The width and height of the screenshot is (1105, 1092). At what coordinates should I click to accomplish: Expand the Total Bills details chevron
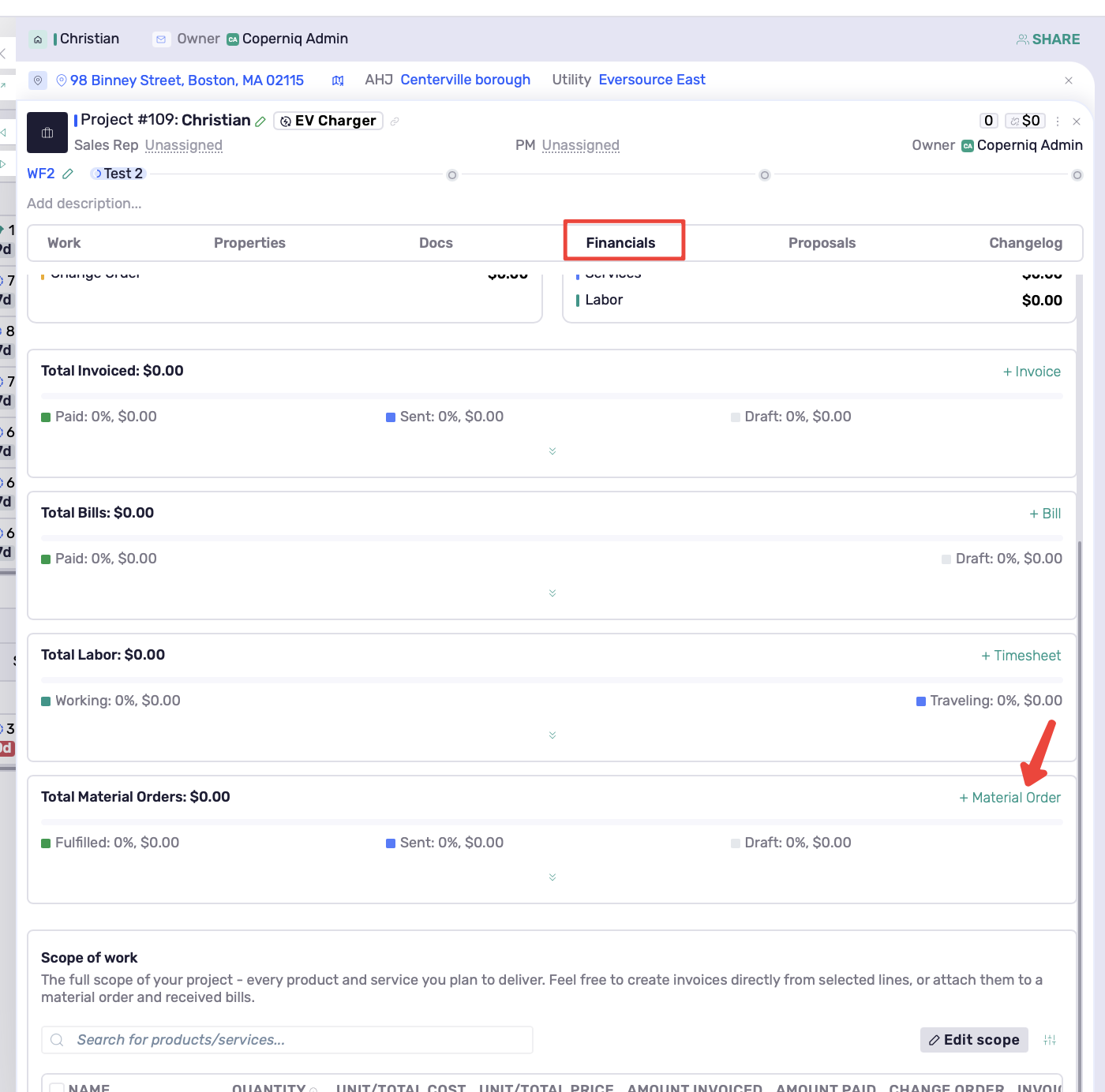click(552, 593)
